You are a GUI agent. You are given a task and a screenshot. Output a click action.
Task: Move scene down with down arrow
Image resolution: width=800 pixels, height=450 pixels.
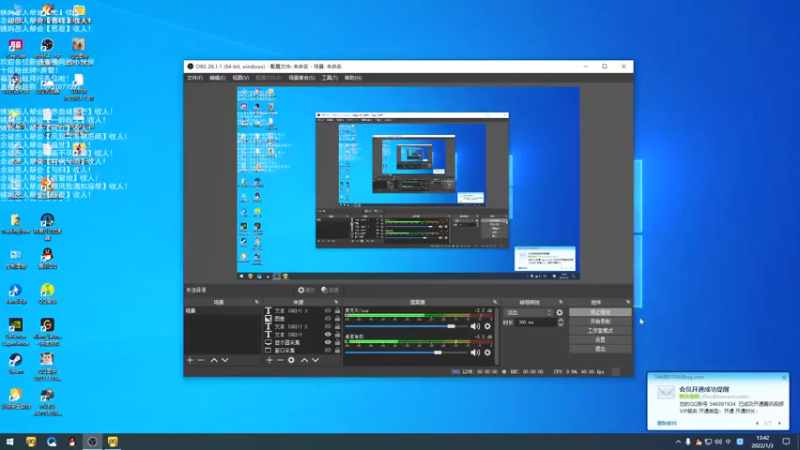click(x=225, y=360)
